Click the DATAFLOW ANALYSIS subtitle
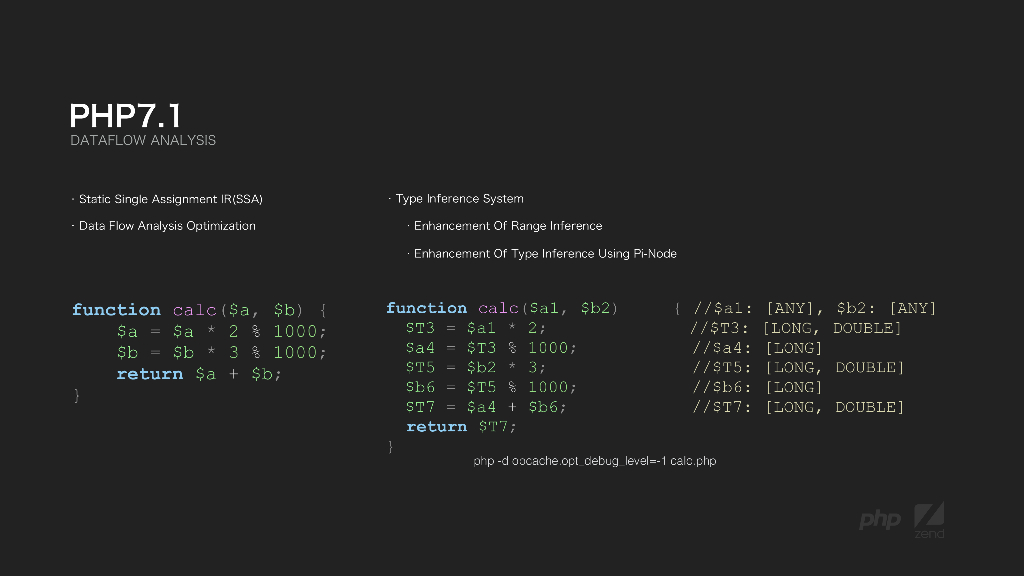This screenshot has height=576, width=1024. 143,140
